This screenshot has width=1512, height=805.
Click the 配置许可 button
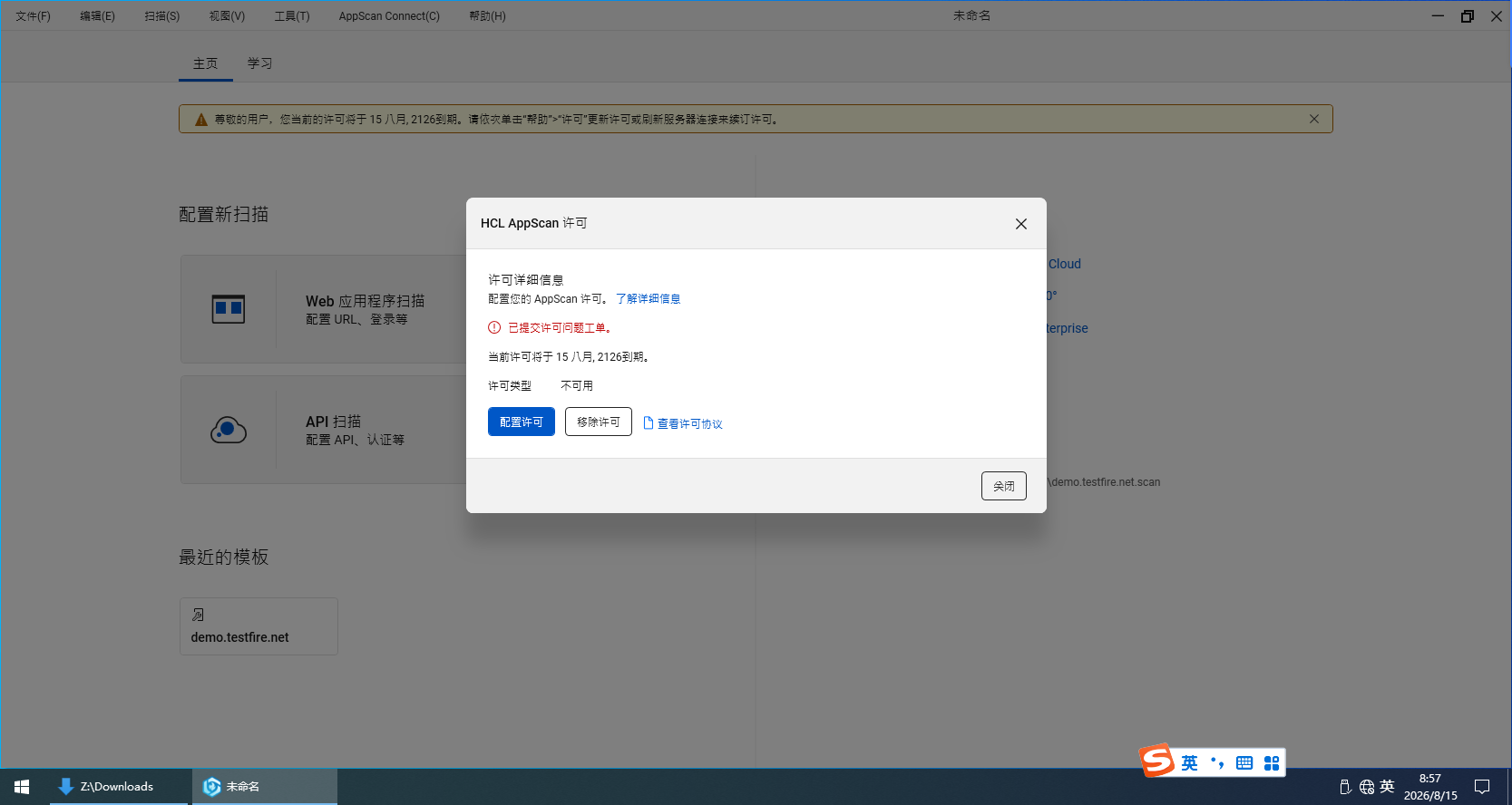point(522,422)
